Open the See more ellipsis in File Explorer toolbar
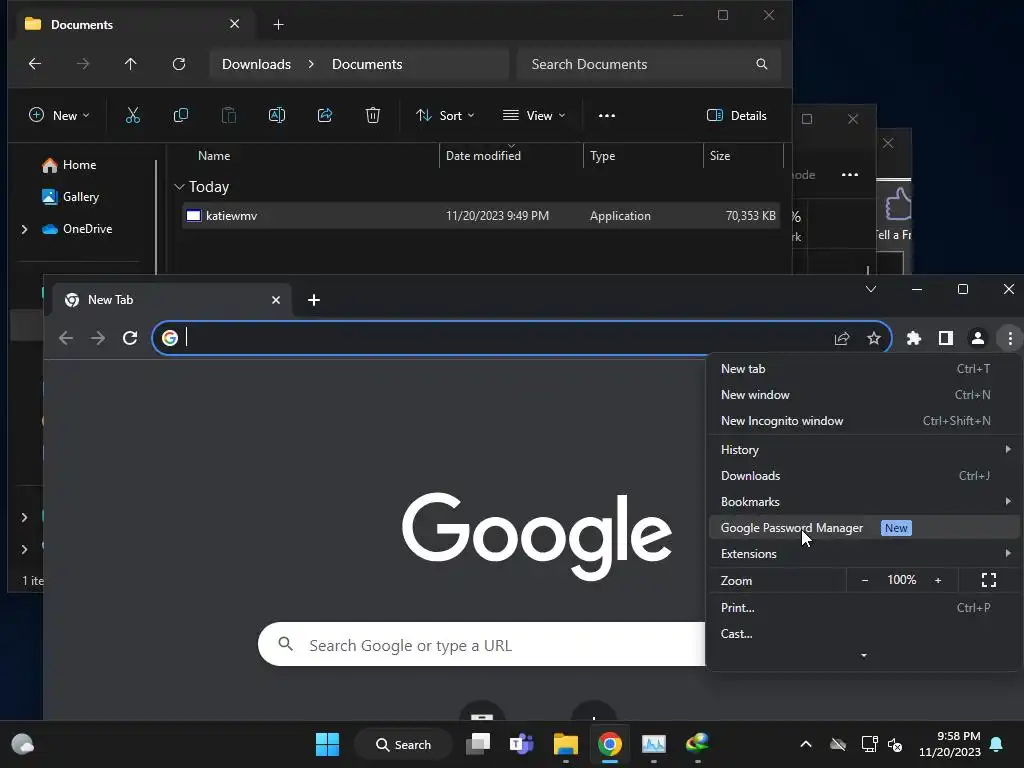 coord(607,116)
